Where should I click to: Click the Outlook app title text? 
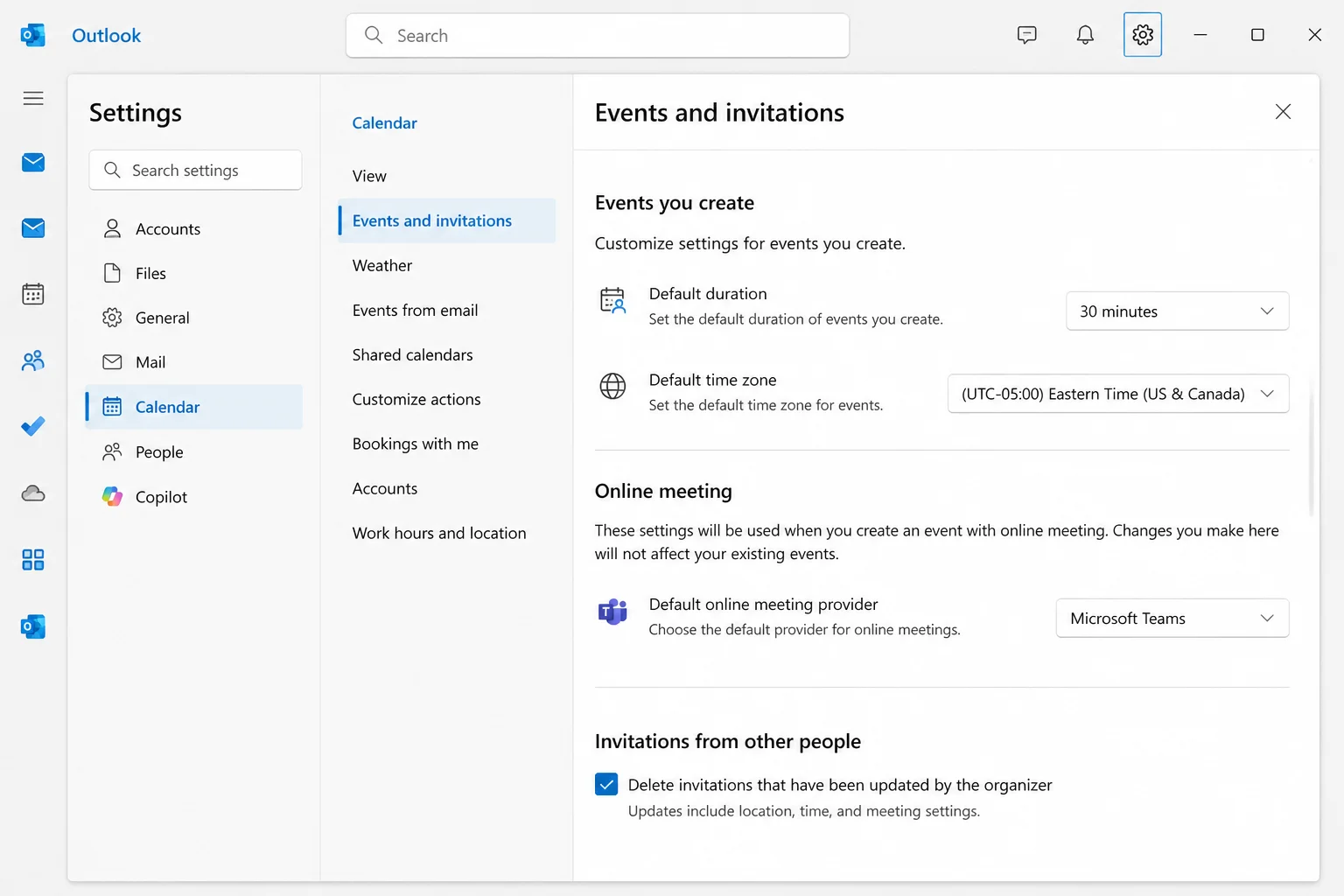(106, 35)
